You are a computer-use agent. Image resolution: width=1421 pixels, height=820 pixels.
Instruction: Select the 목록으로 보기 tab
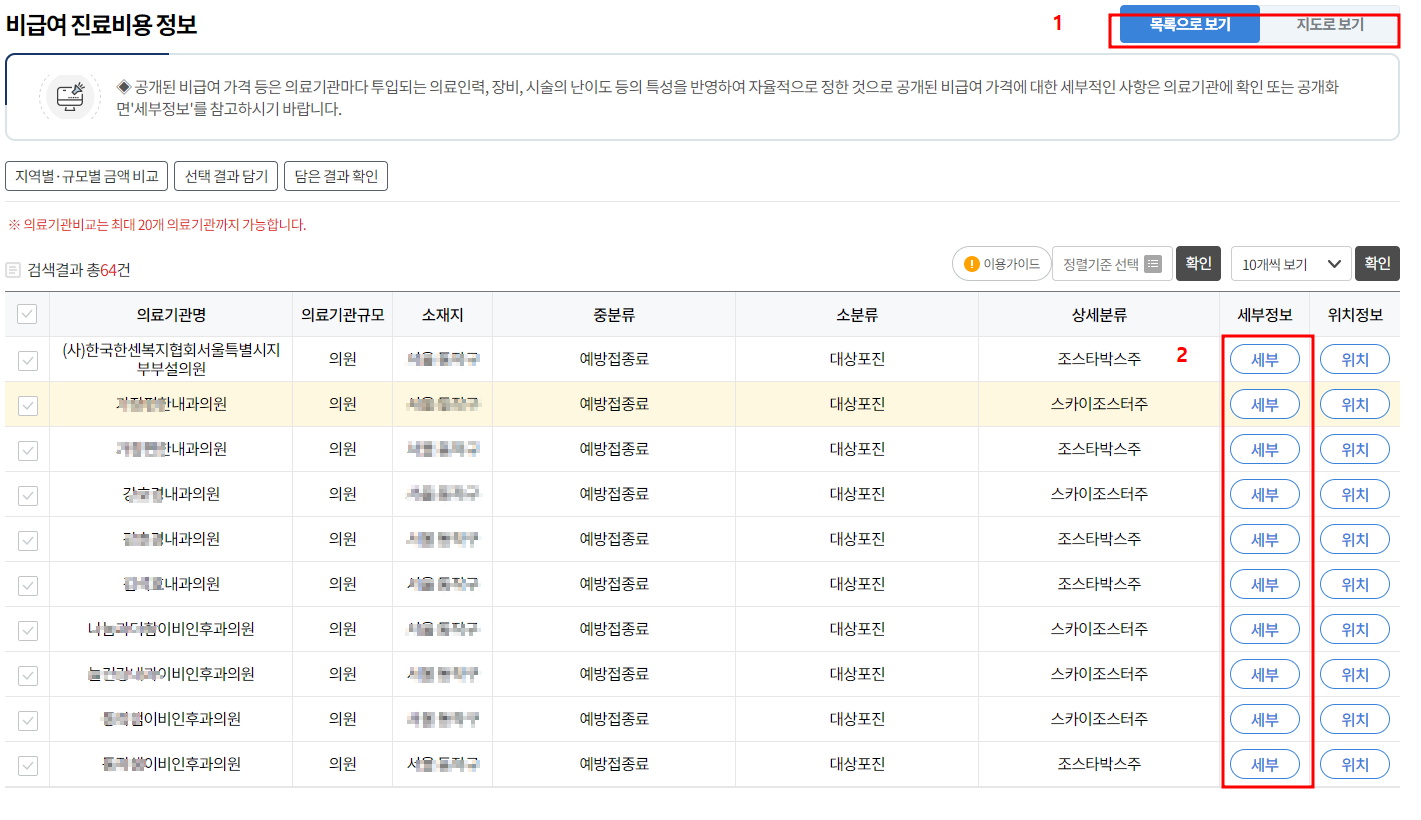coord(1189,23)
